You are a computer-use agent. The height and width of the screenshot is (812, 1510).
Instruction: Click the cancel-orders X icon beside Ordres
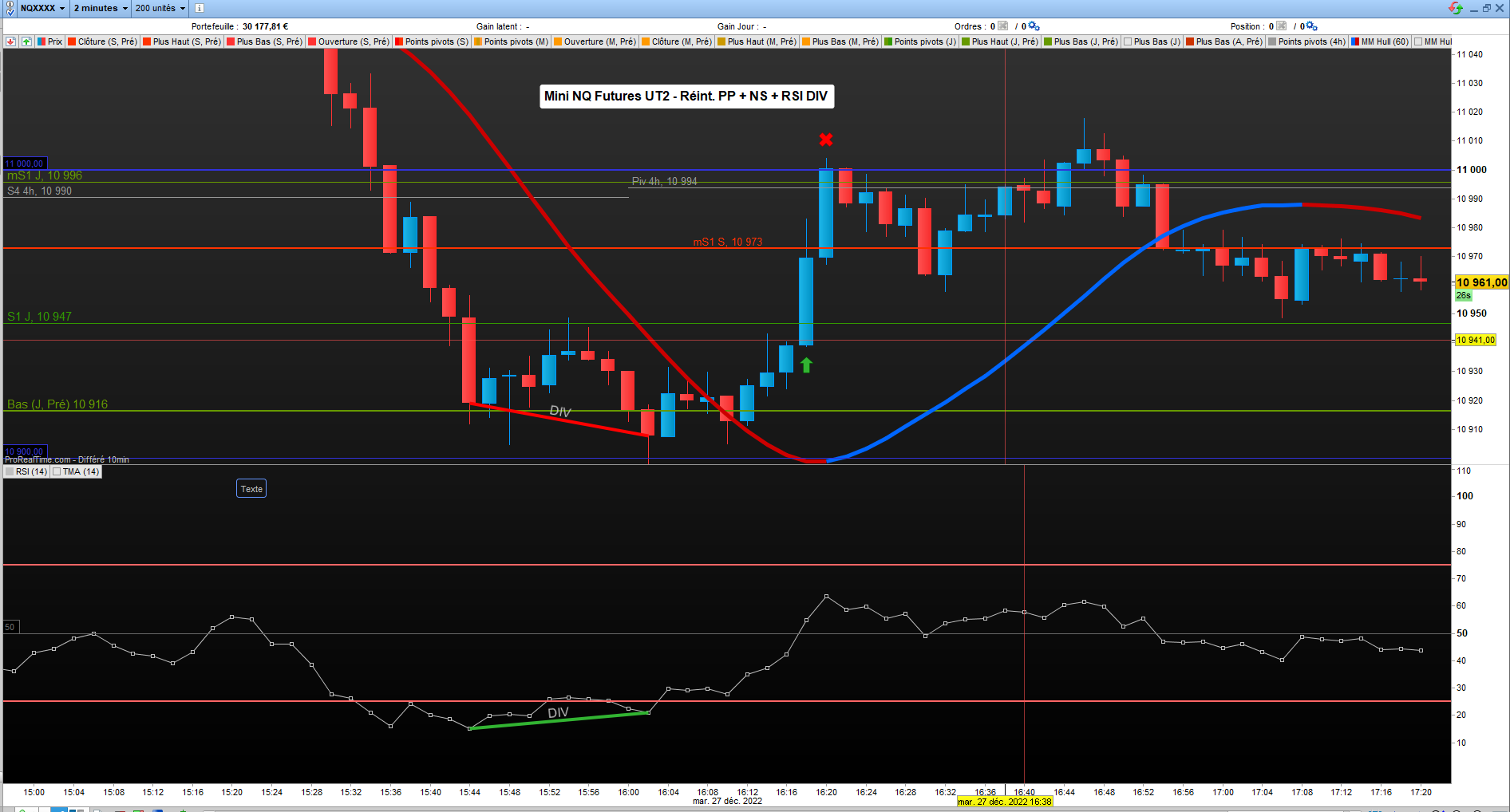(x=1003, y=26)
